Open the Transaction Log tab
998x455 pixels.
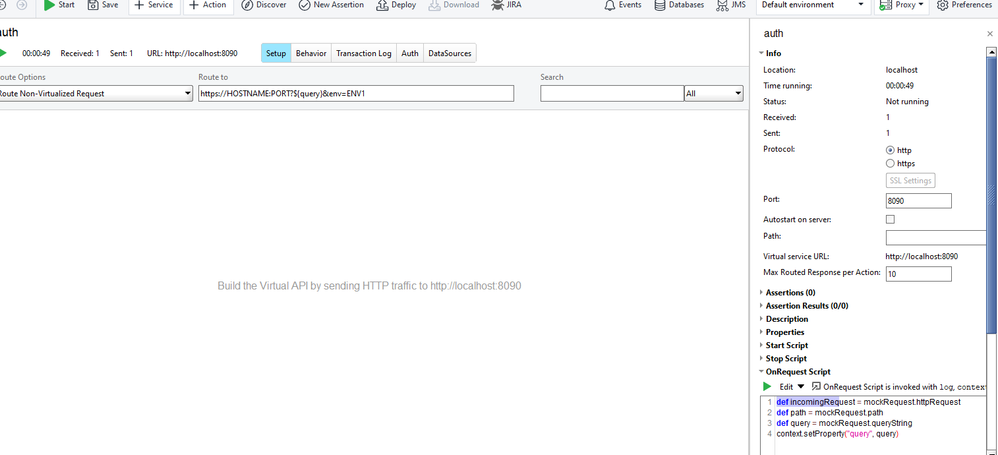point(363,53)
